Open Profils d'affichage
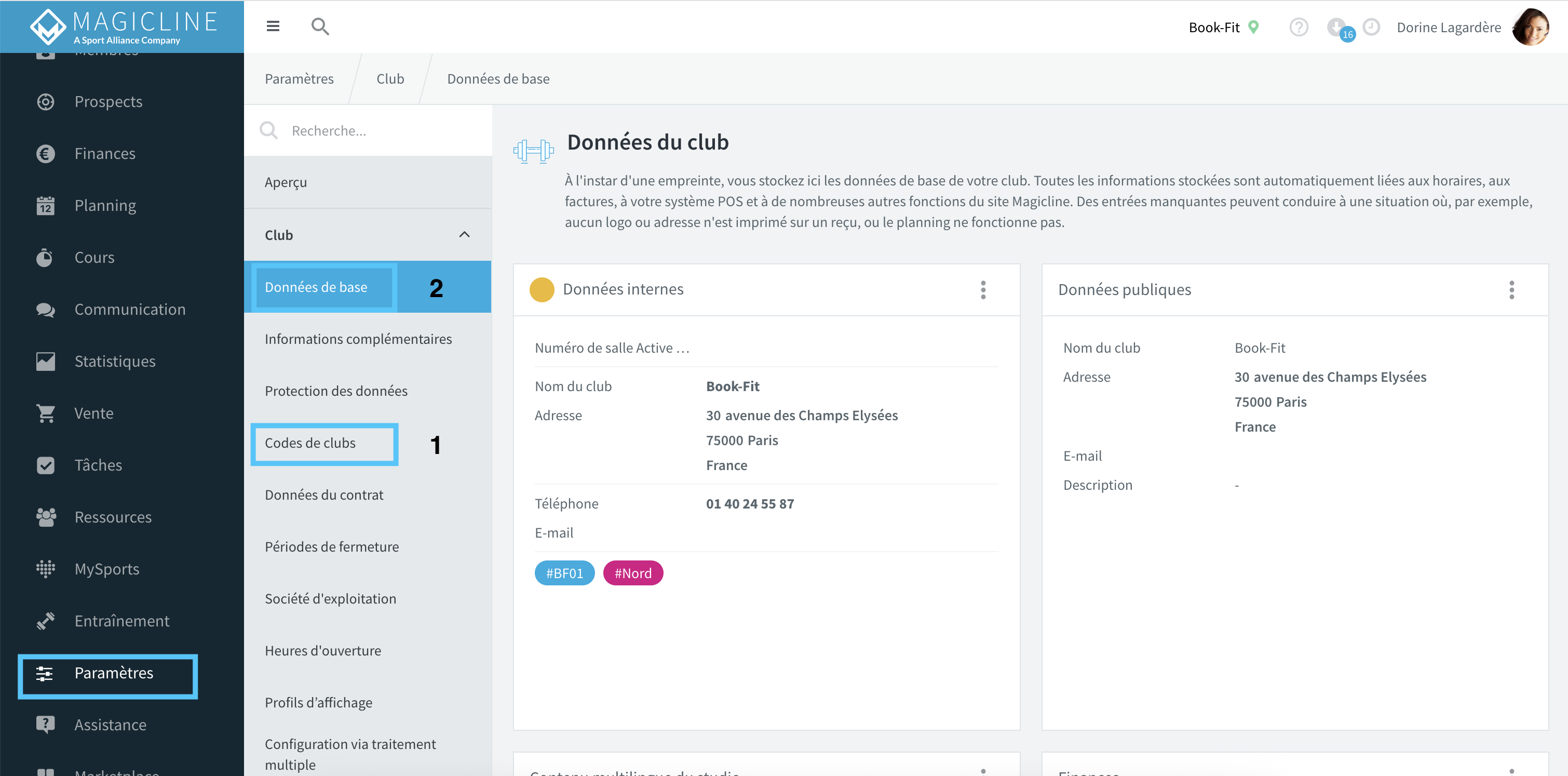 368,702
